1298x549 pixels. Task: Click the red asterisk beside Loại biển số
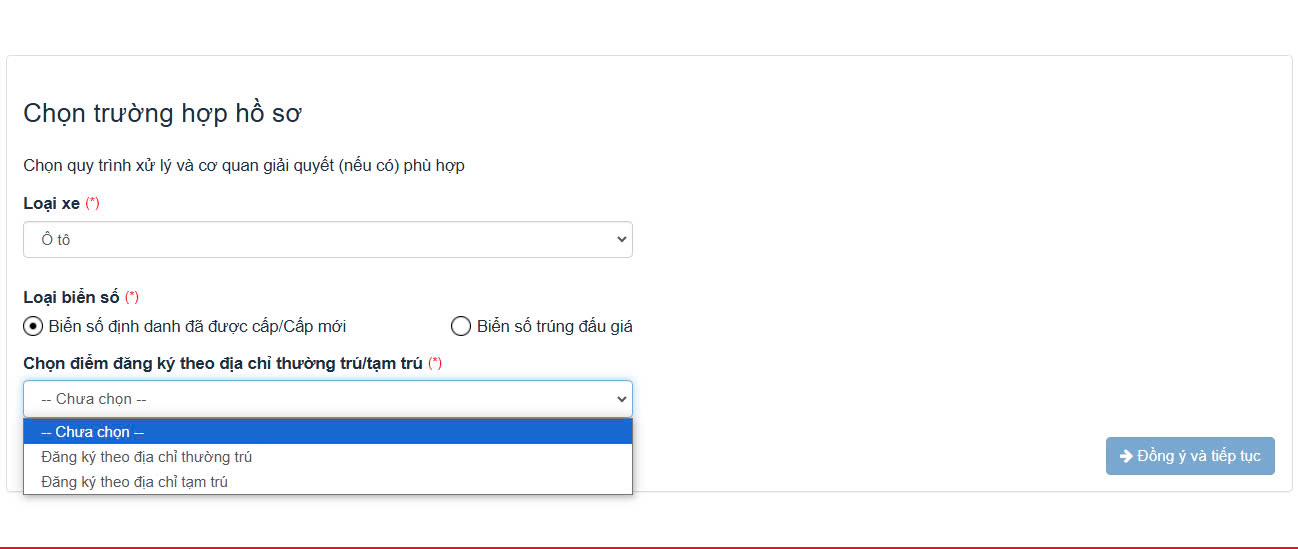(131, 297)
